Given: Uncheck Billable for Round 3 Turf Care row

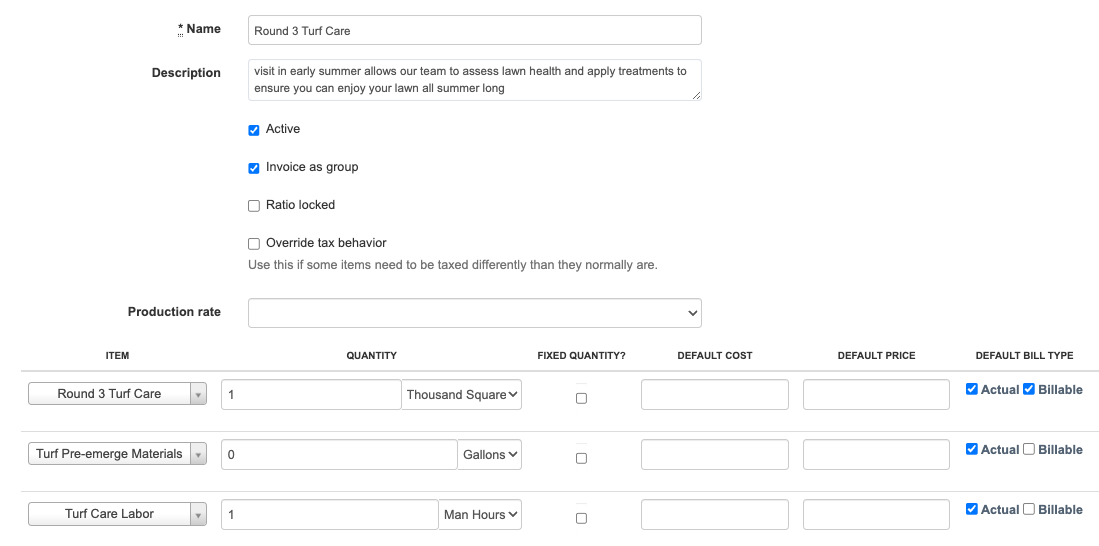Looking at the screenshot, I should pyautogui.click(x=1029, y=390).
